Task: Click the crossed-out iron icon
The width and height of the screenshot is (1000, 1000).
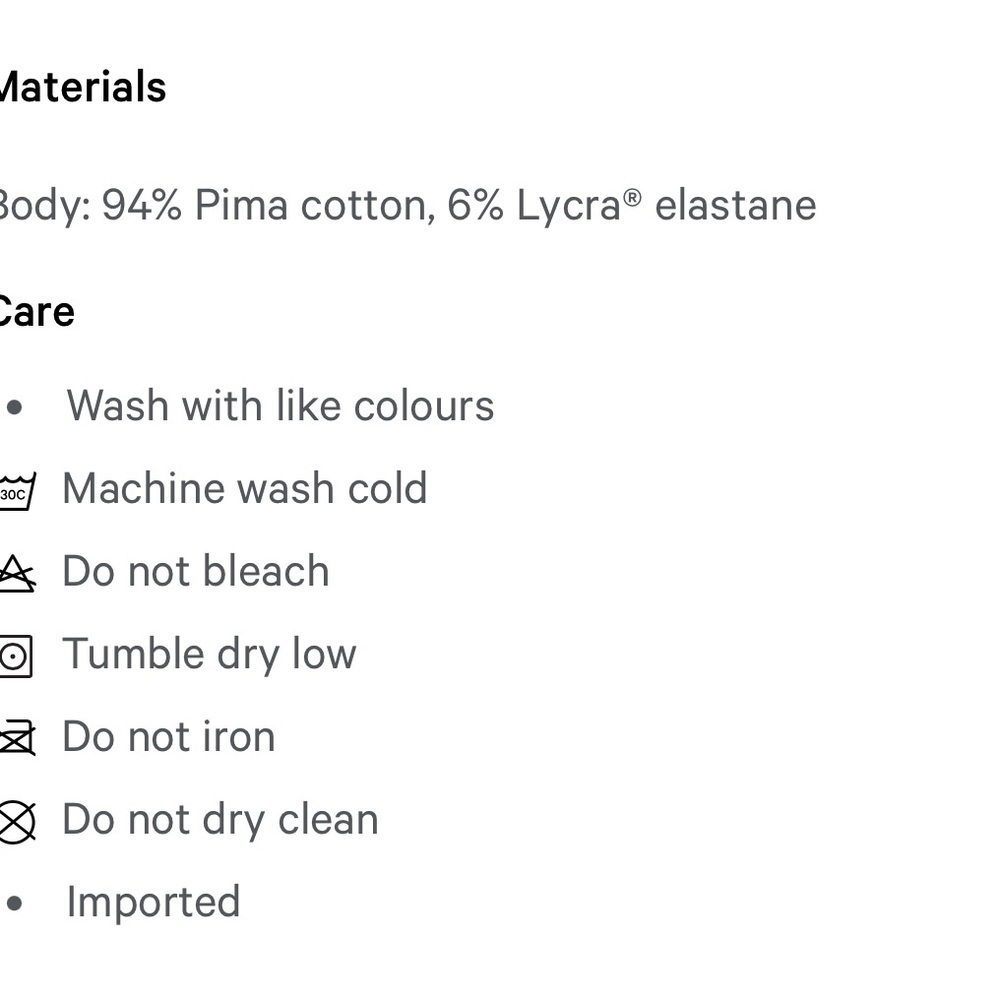Action: tap(17, 738)
